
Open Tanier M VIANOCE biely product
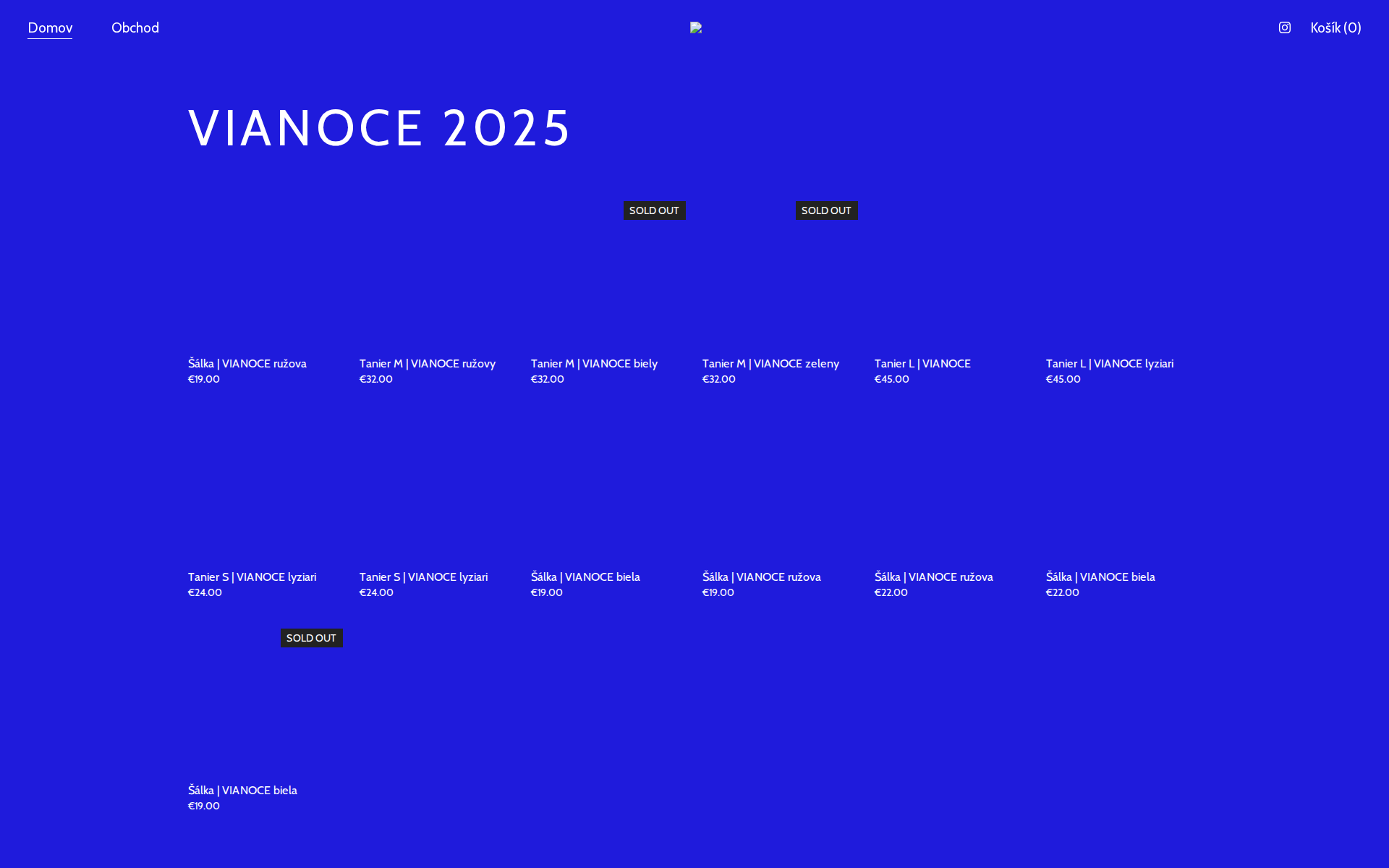[x=594, y=363]
